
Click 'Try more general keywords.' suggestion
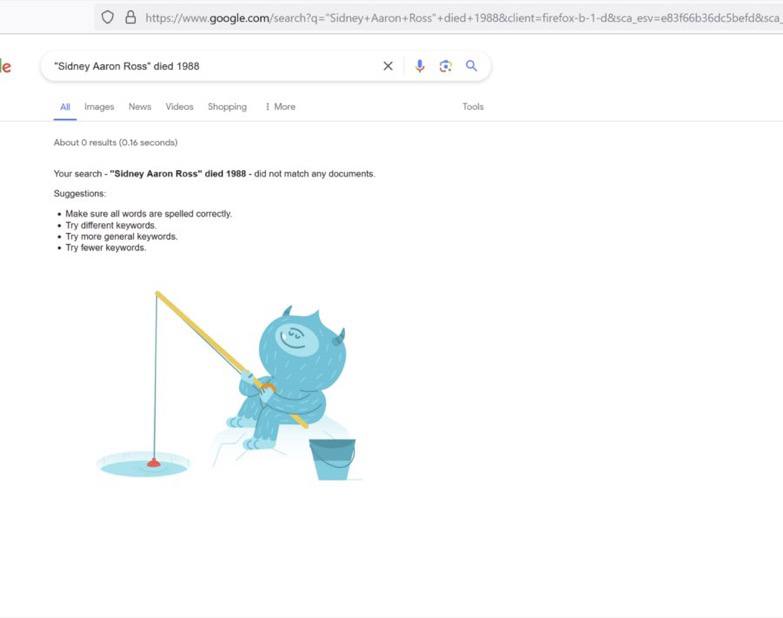[x=121, y=237]
